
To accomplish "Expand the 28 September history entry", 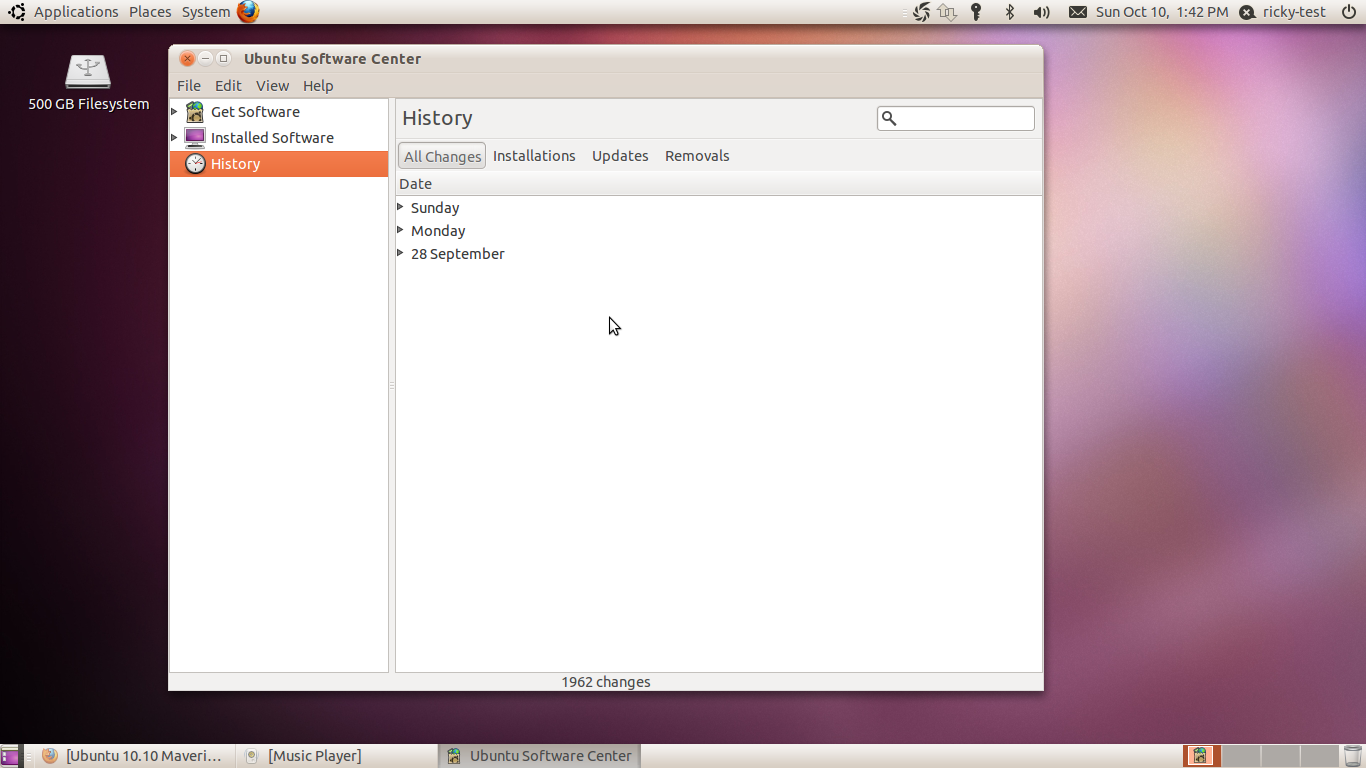I will point(401,253).
